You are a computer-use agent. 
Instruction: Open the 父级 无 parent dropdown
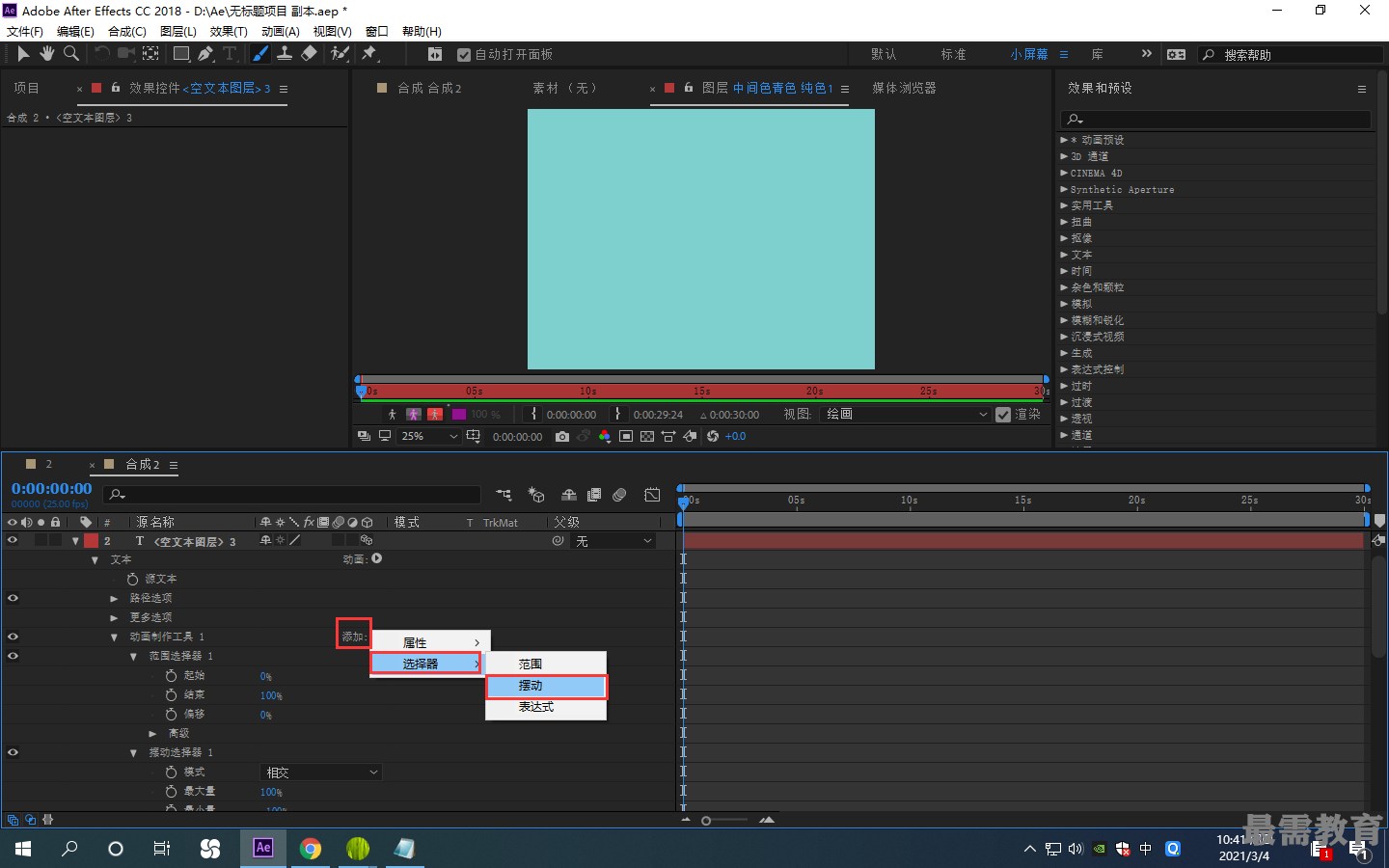[613, 541]
